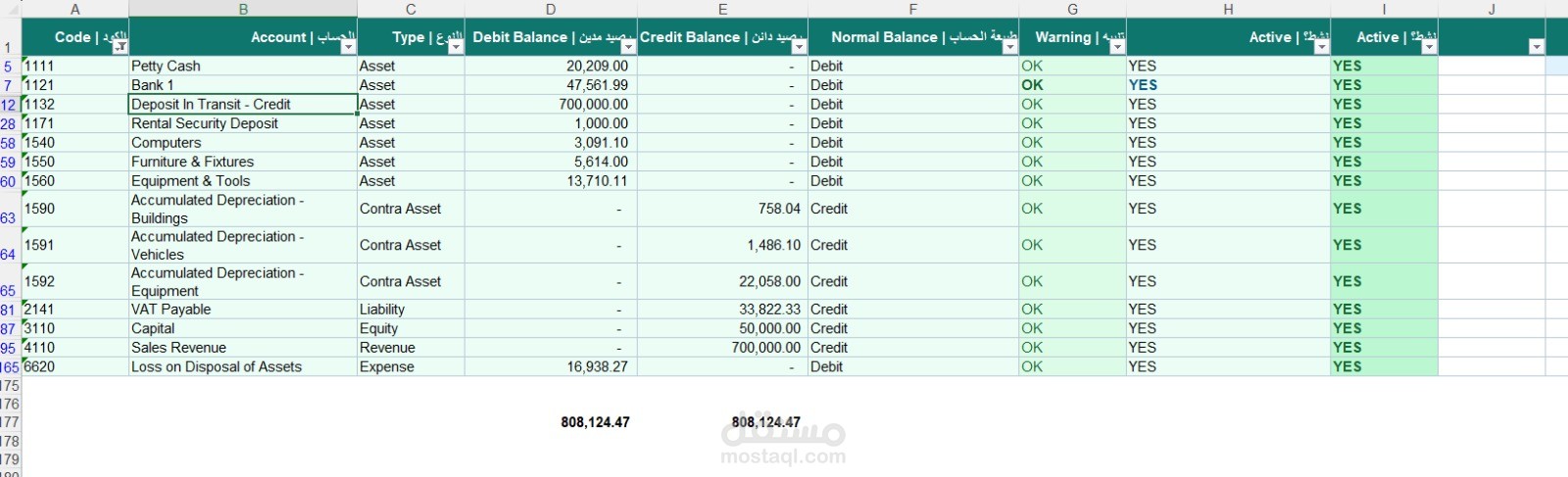Open the Normal Balance filter dropdown

1009,47
